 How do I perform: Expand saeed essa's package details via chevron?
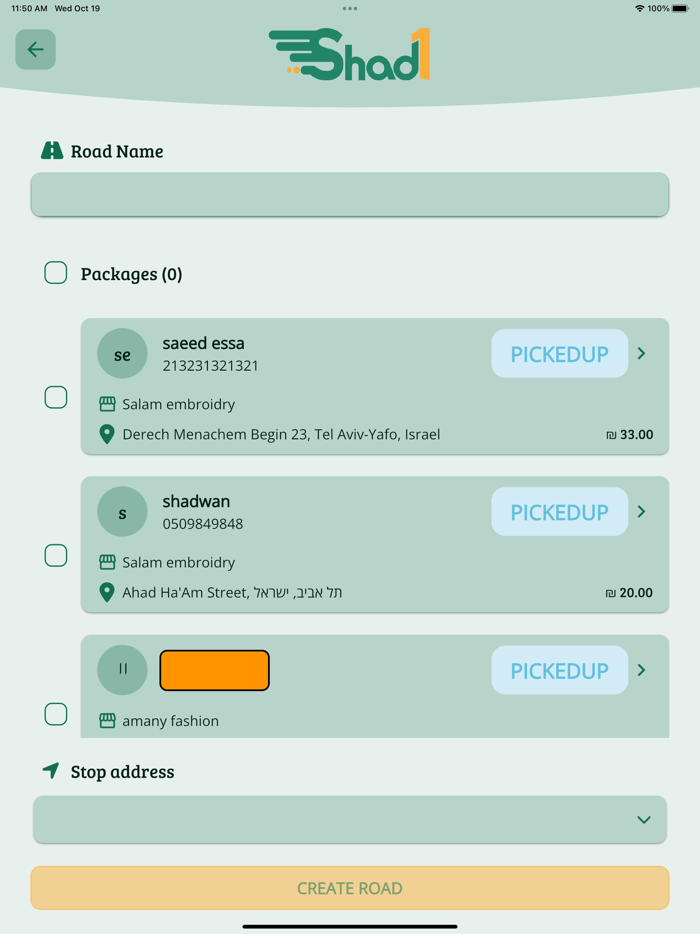point(641,354)
